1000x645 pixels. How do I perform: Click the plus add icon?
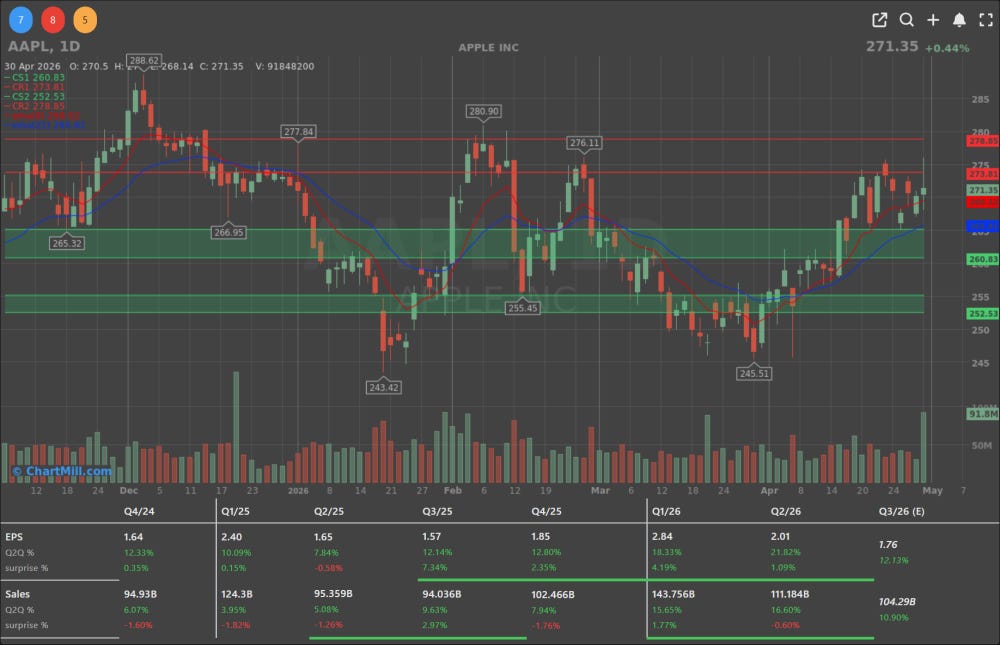933,20
